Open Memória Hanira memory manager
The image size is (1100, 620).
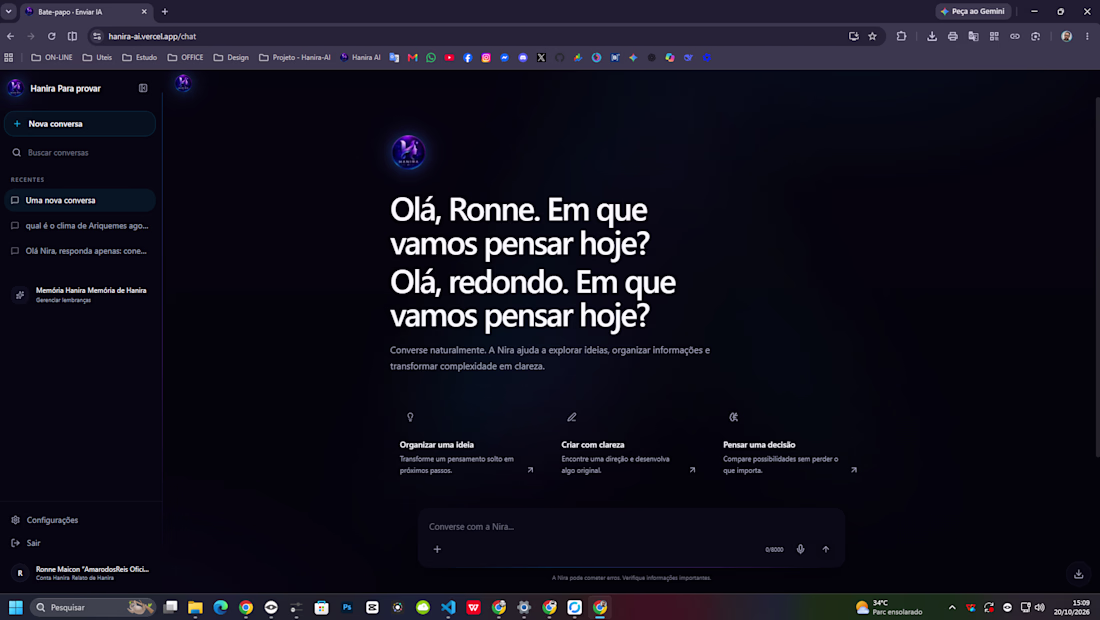80,295
